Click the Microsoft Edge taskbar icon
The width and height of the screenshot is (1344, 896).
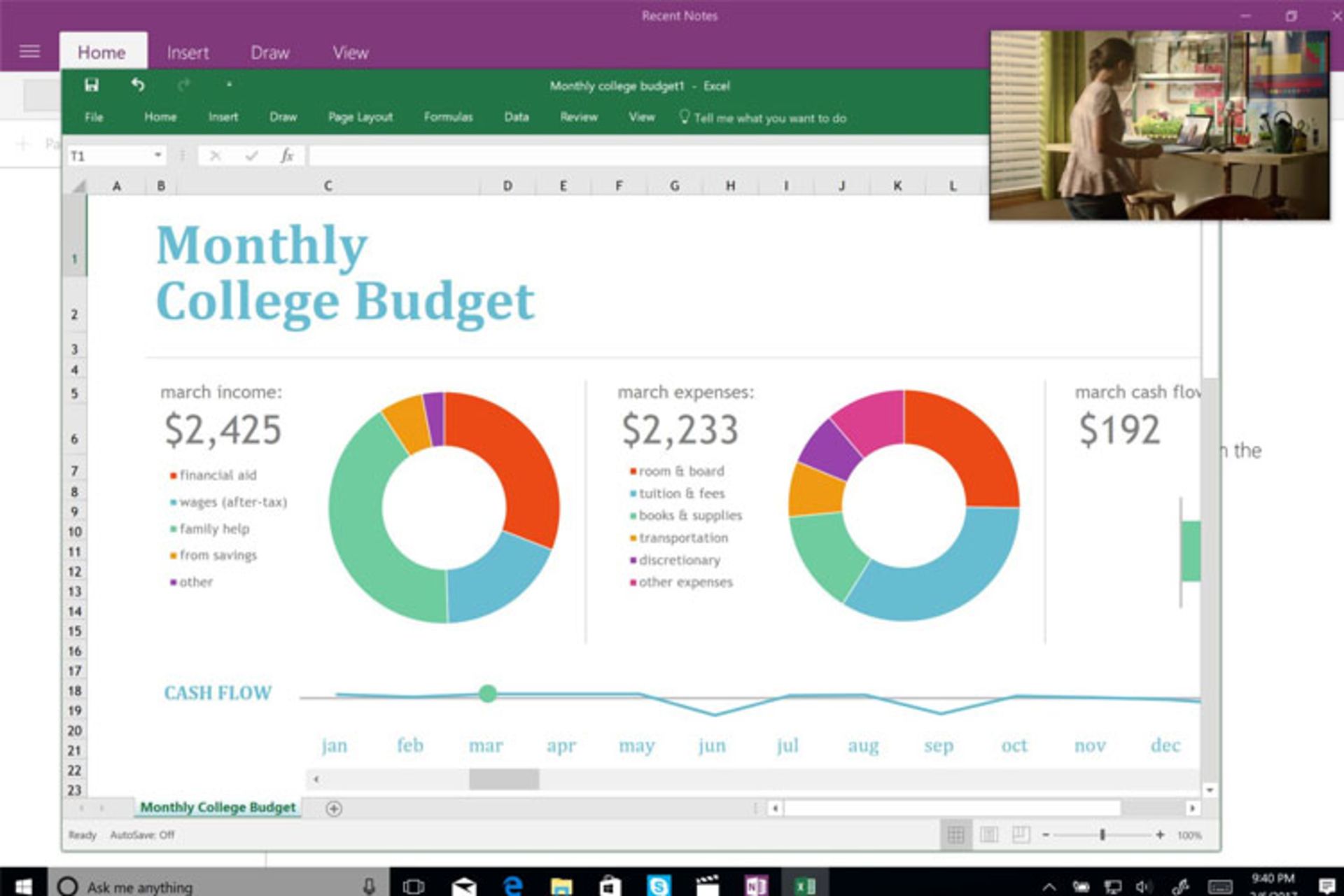click(x=513, y=885)
